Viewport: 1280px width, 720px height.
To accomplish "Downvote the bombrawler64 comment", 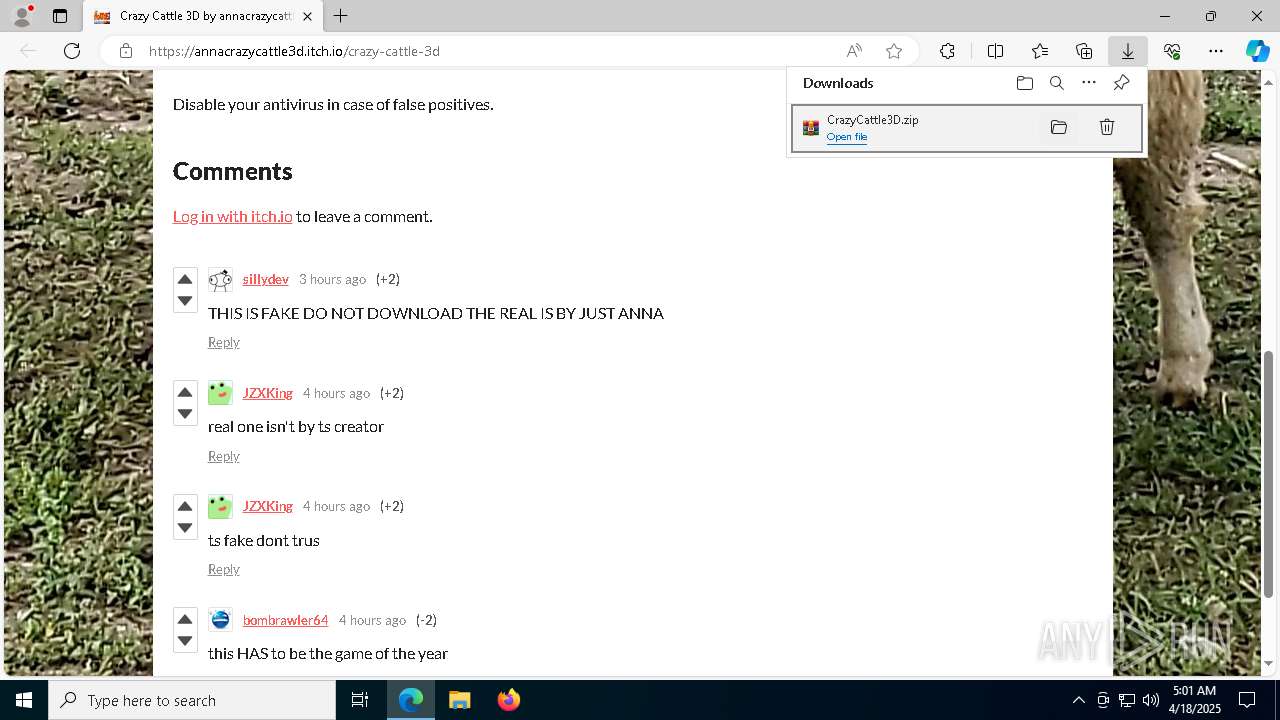I will pyautogui.click(x=185, y=641).
